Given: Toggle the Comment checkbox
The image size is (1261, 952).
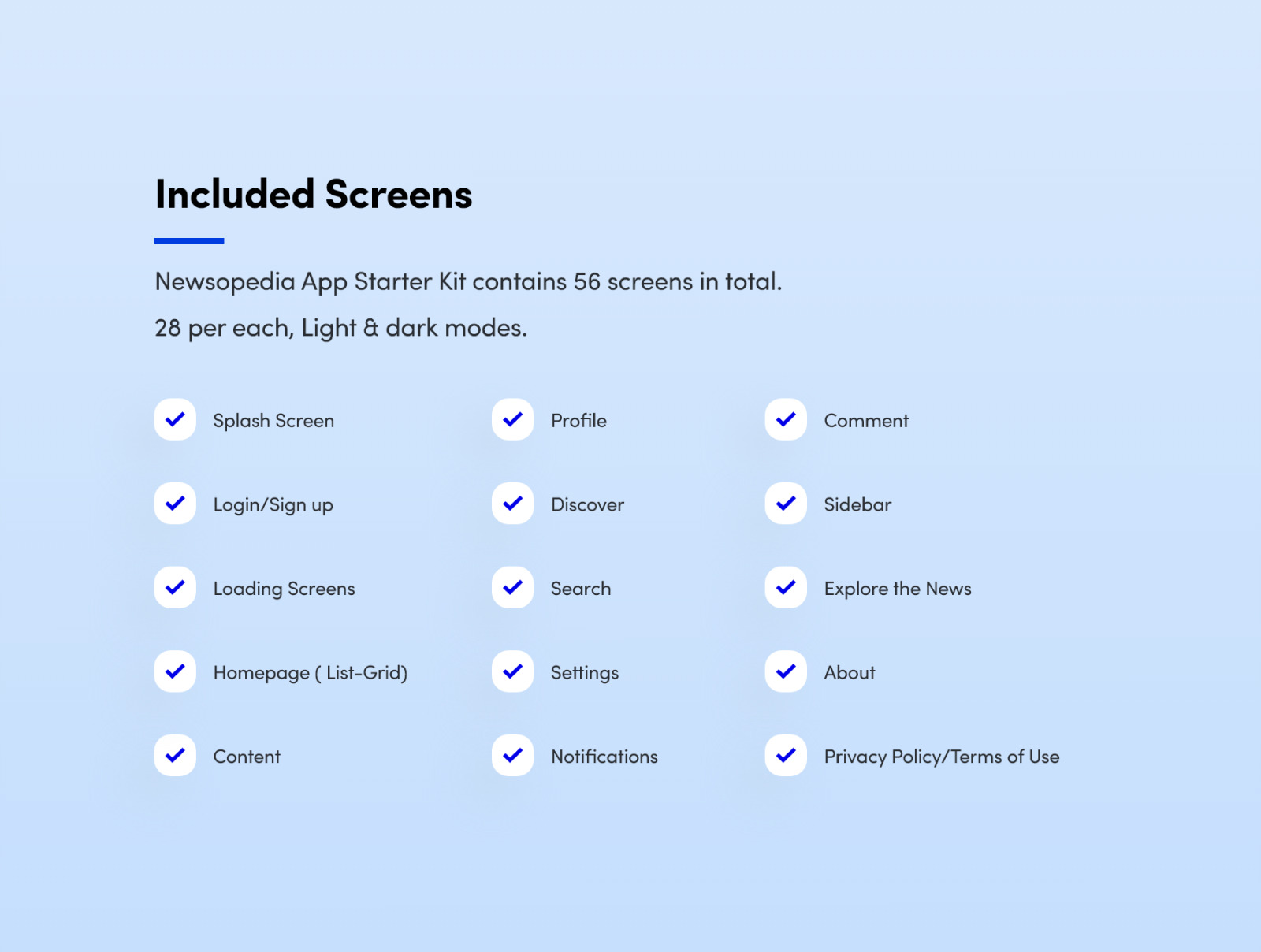Looking at the screenshot, I should tap(786, 419).
